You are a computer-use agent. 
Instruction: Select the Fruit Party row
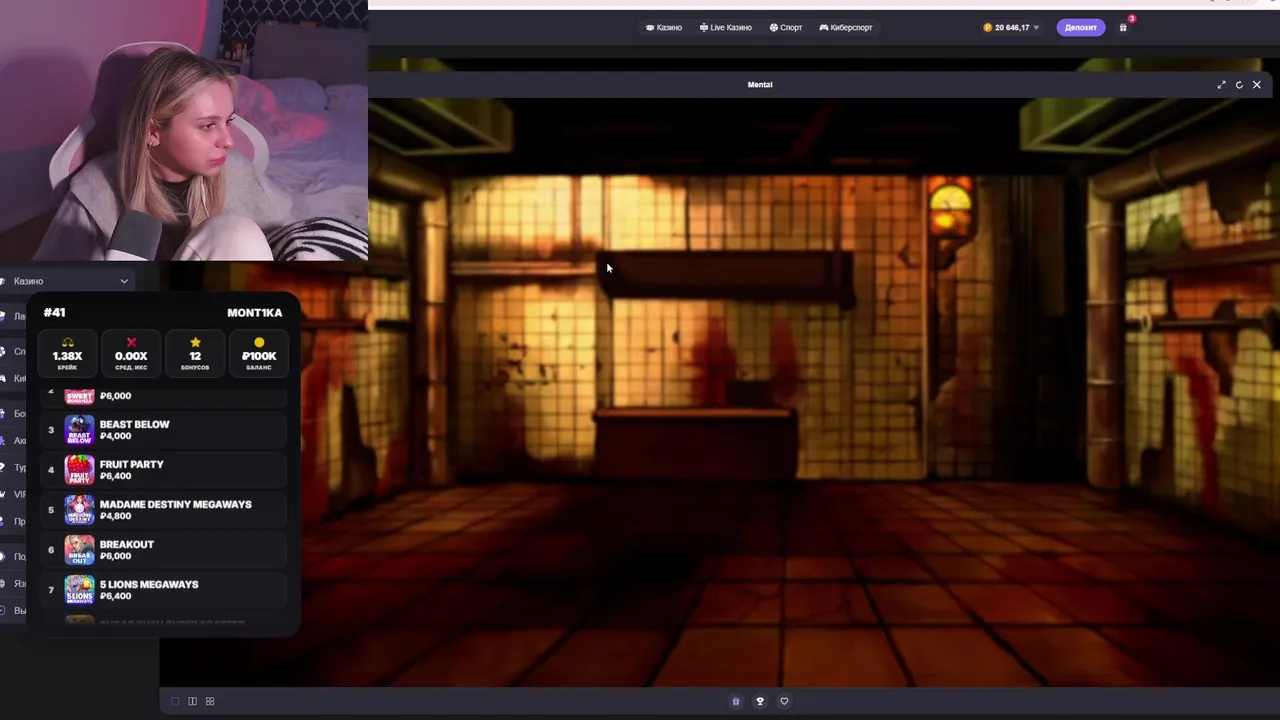164,470
